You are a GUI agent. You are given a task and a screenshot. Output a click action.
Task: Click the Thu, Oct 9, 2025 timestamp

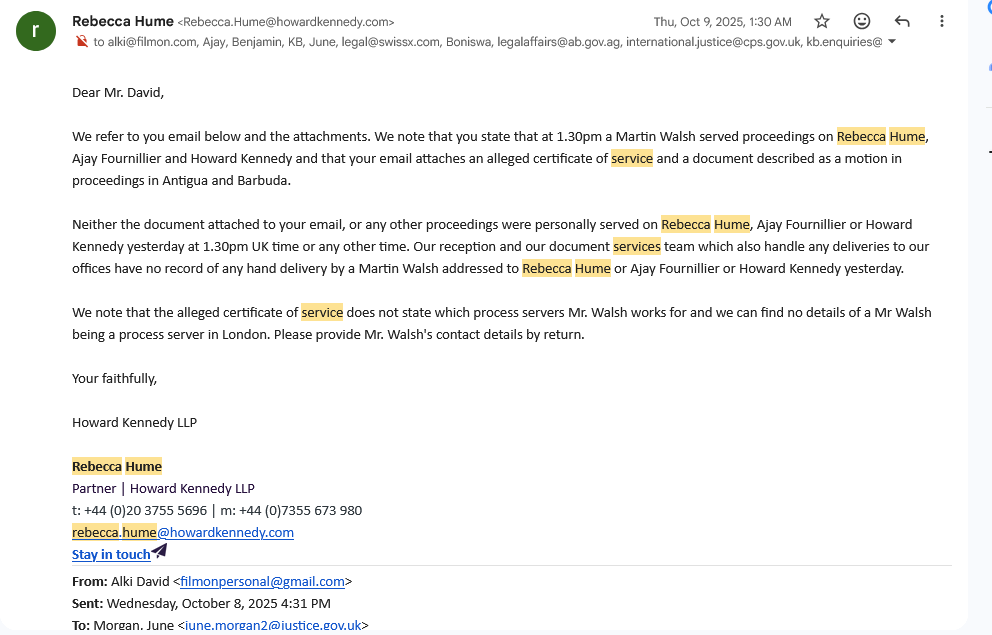(722, 22)
